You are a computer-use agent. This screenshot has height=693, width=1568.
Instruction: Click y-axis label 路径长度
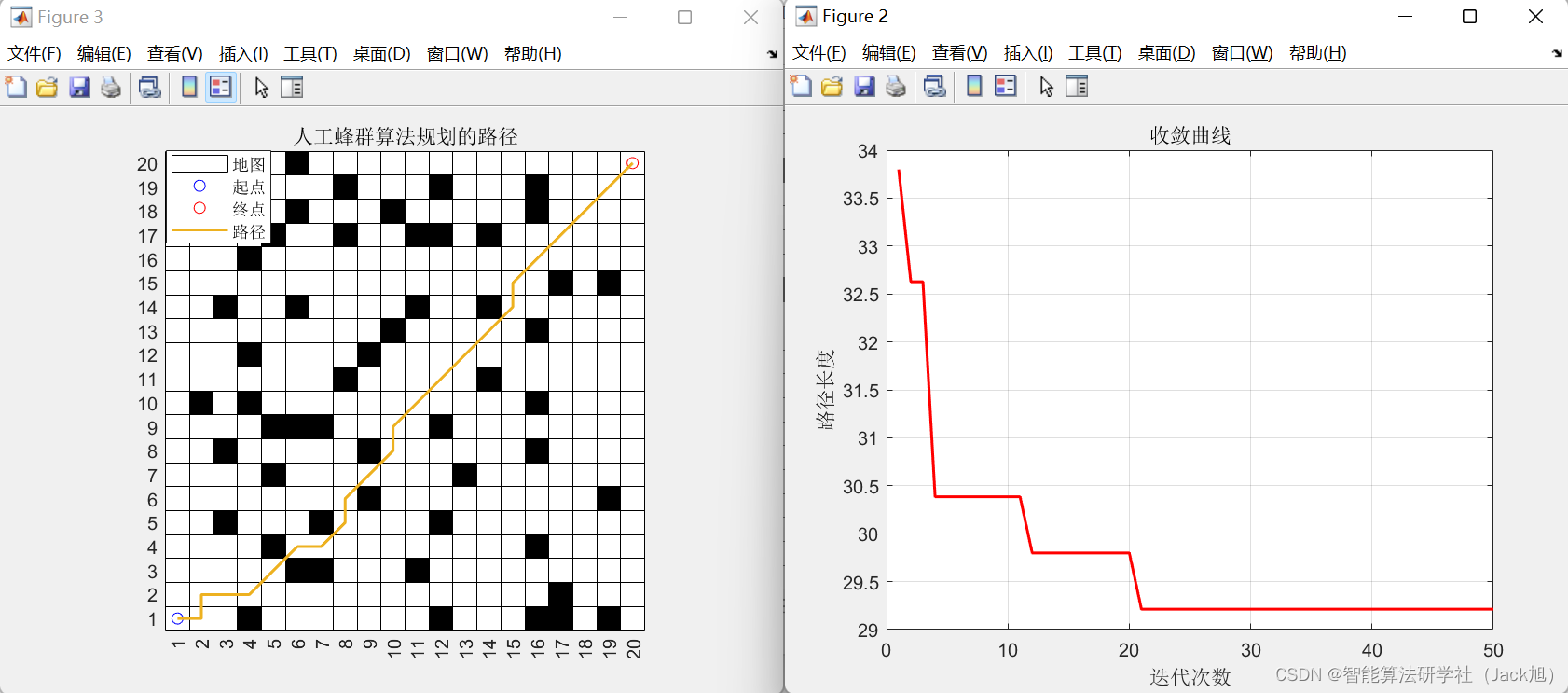pyautogui.click(x=825, y=390)
